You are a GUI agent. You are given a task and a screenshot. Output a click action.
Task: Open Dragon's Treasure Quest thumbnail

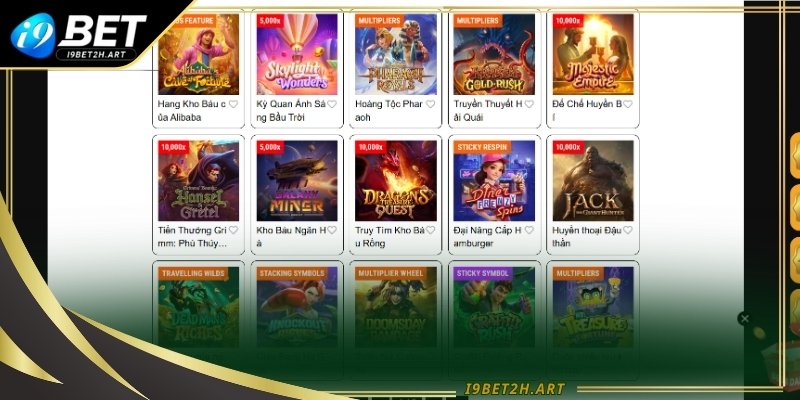[x=396, y=181]
